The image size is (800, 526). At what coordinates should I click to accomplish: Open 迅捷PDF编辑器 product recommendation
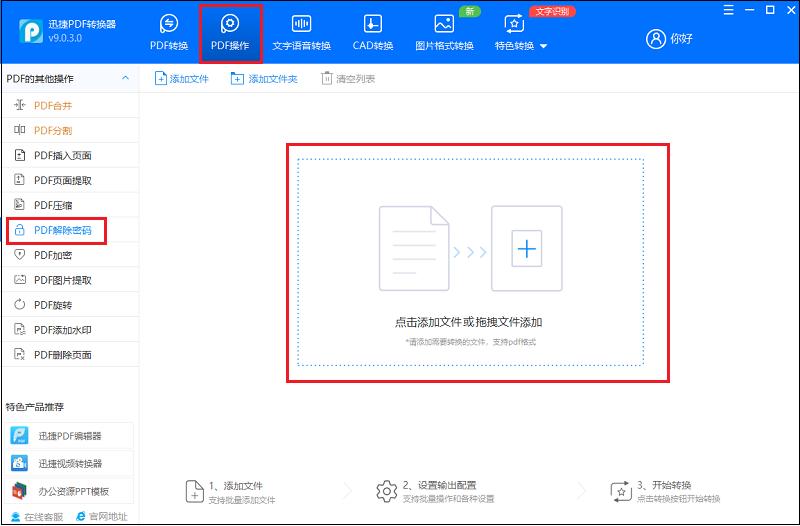click(x=70, y=436)
